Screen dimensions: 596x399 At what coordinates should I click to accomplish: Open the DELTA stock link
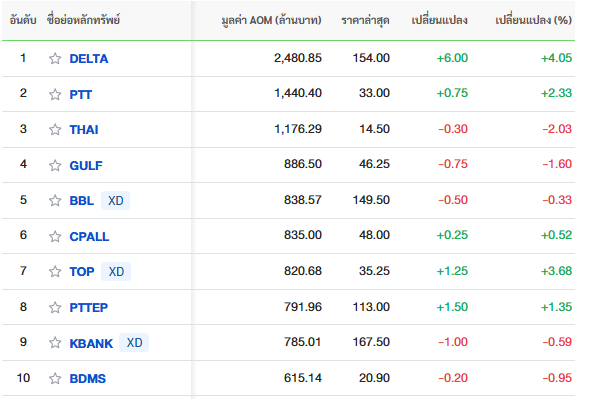(x=89, y=59)
